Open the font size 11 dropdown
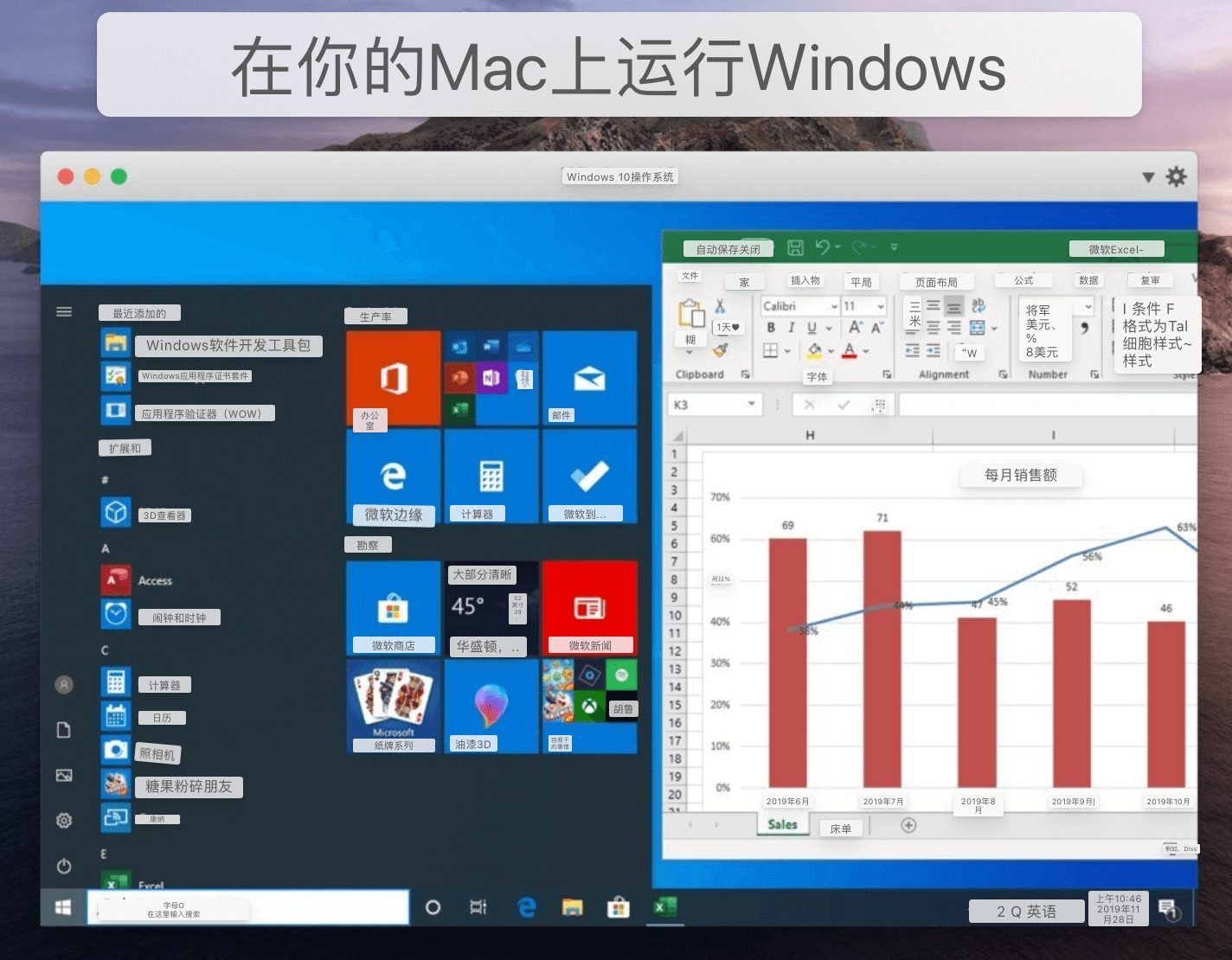Screen dimensions: 1232x960 881,306
